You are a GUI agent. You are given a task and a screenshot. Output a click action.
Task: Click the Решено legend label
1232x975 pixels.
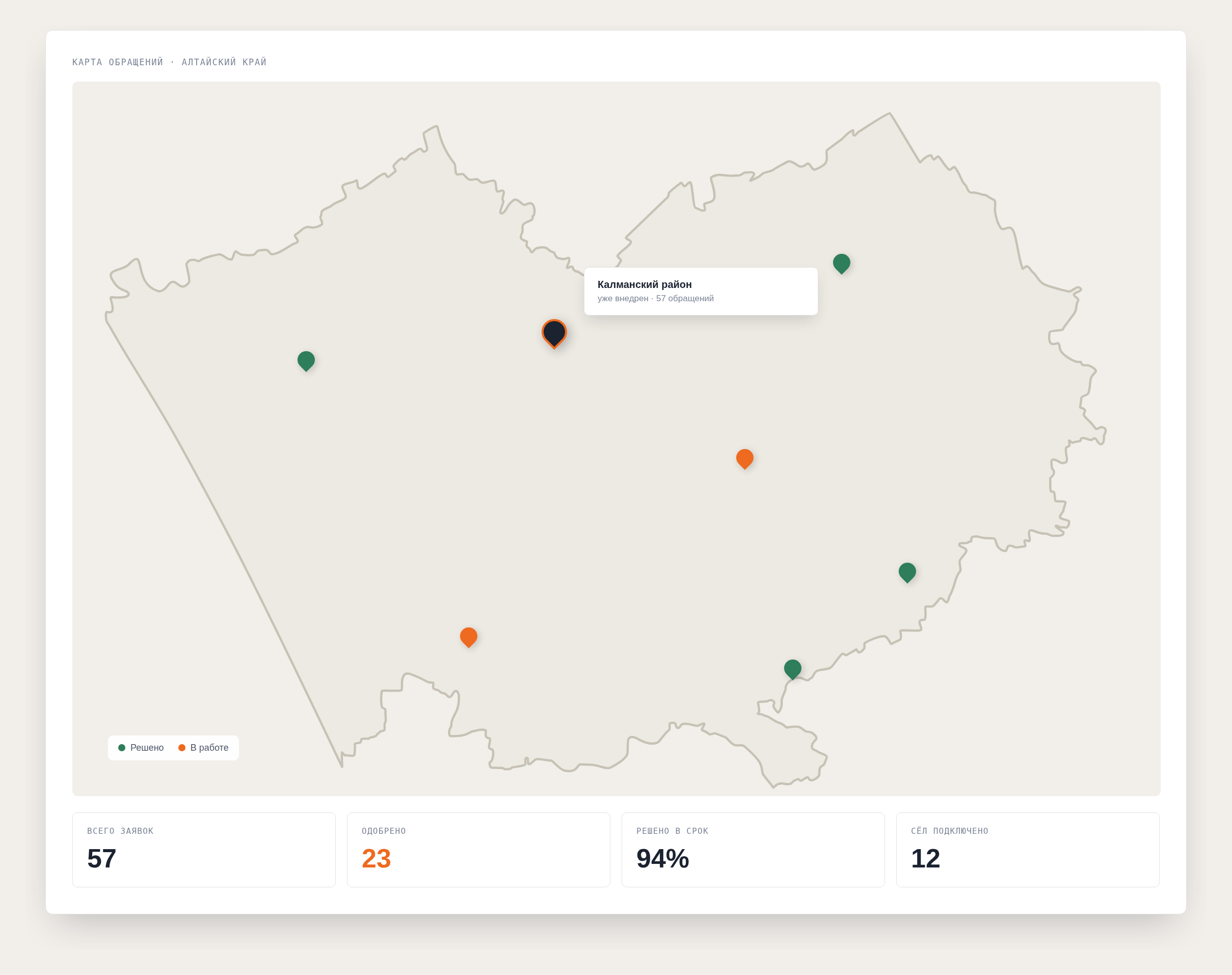click(x=147, y=748)
